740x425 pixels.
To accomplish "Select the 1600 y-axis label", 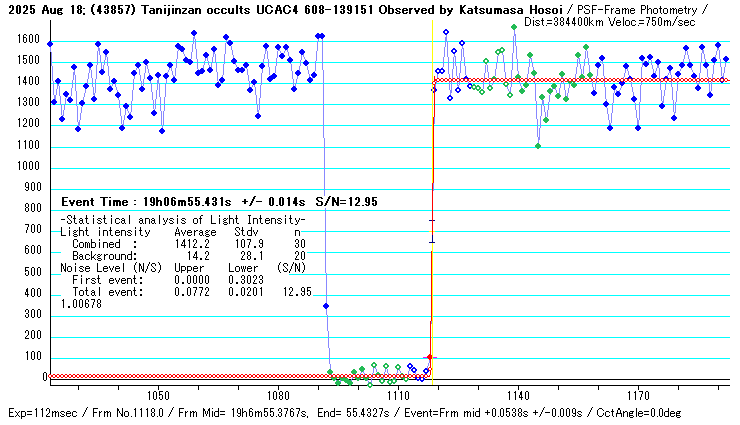I will pyautogui.click(x=27, y=40).
